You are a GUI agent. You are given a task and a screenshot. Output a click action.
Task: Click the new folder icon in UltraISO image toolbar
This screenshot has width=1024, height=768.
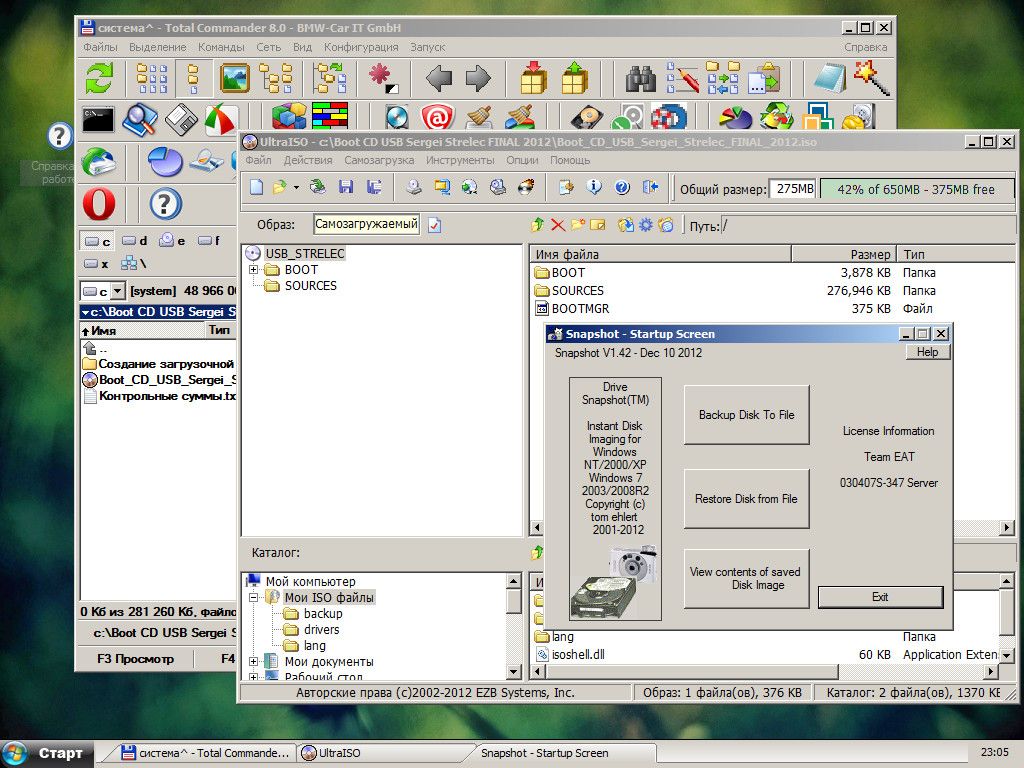(577, 225)
